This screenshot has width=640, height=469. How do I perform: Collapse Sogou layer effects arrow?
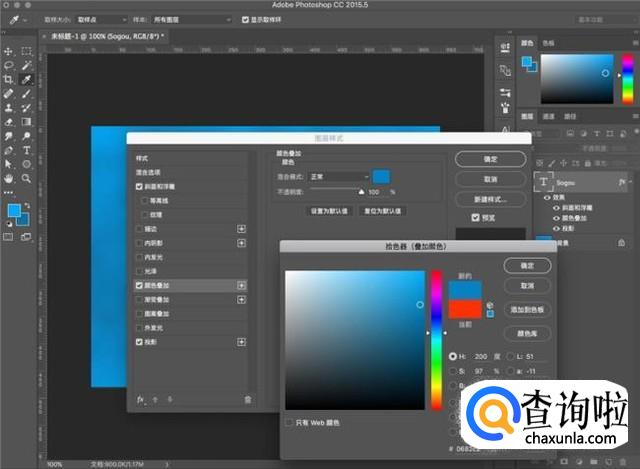[x=630, y=182]
